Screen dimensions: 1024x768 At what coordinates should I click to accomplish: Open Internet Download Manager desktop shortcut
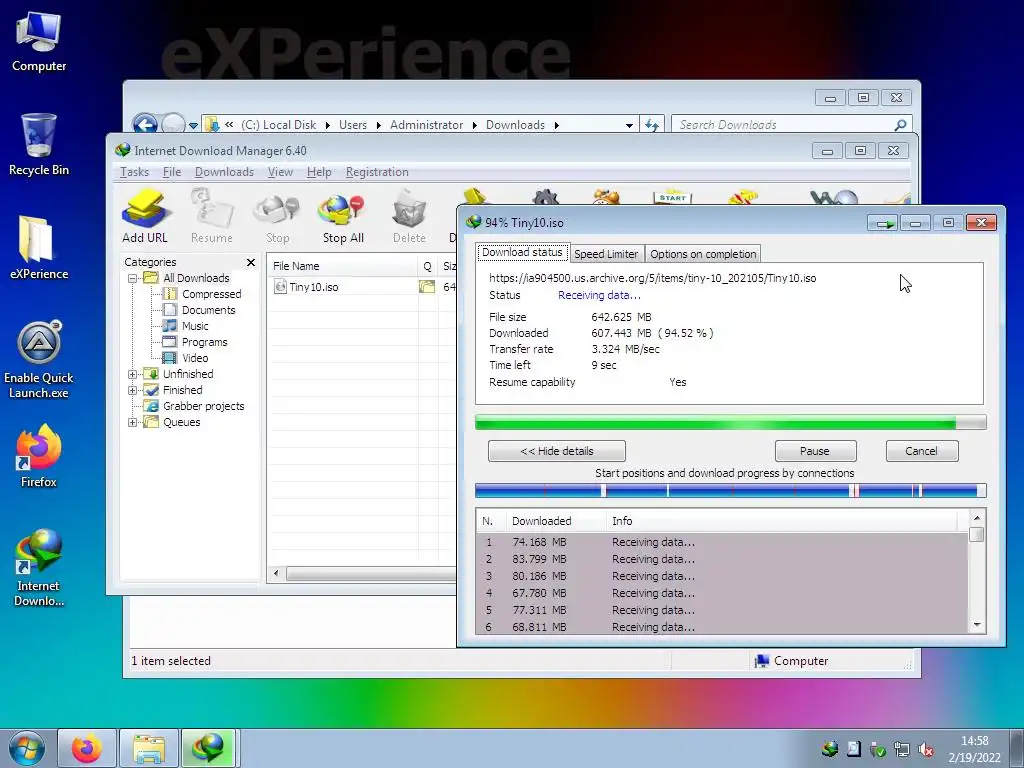click(39, 568)
